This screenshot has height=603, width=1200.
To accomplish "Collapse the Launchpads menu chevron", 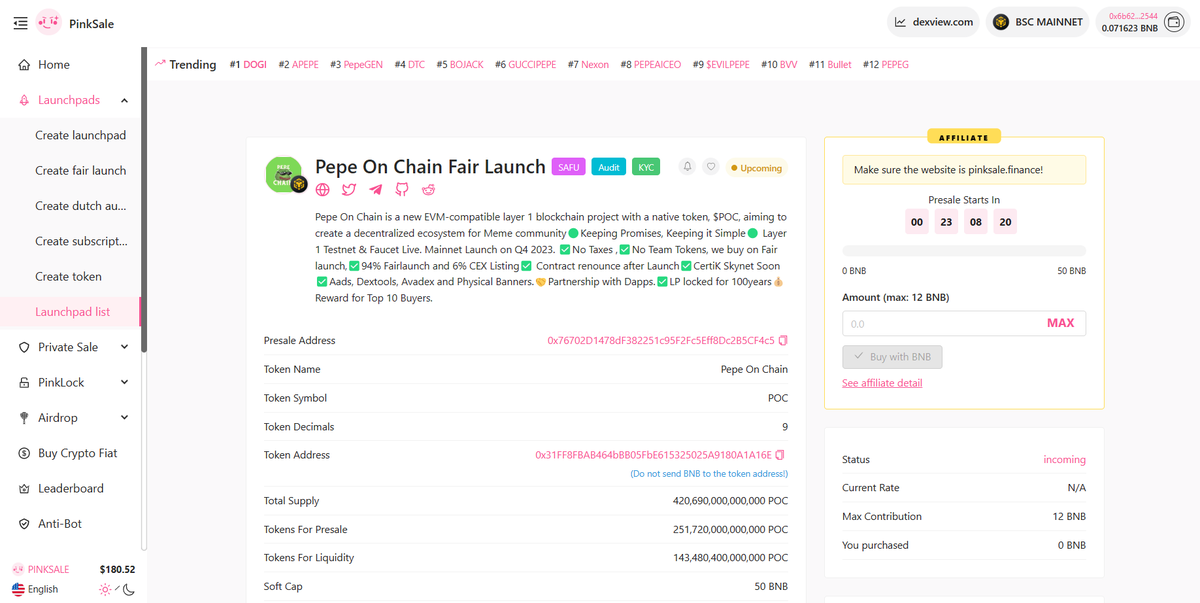I will pyautogui.click(x=124, y=100).
